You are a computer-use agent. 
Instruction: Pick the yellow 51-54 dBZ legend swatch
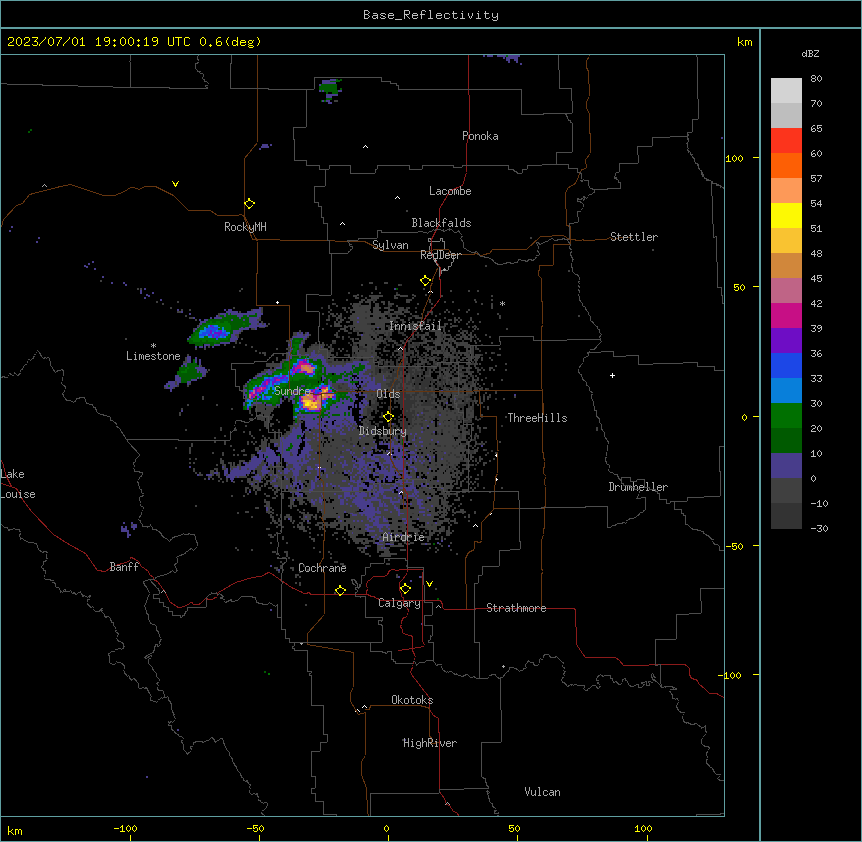(786, 215)
